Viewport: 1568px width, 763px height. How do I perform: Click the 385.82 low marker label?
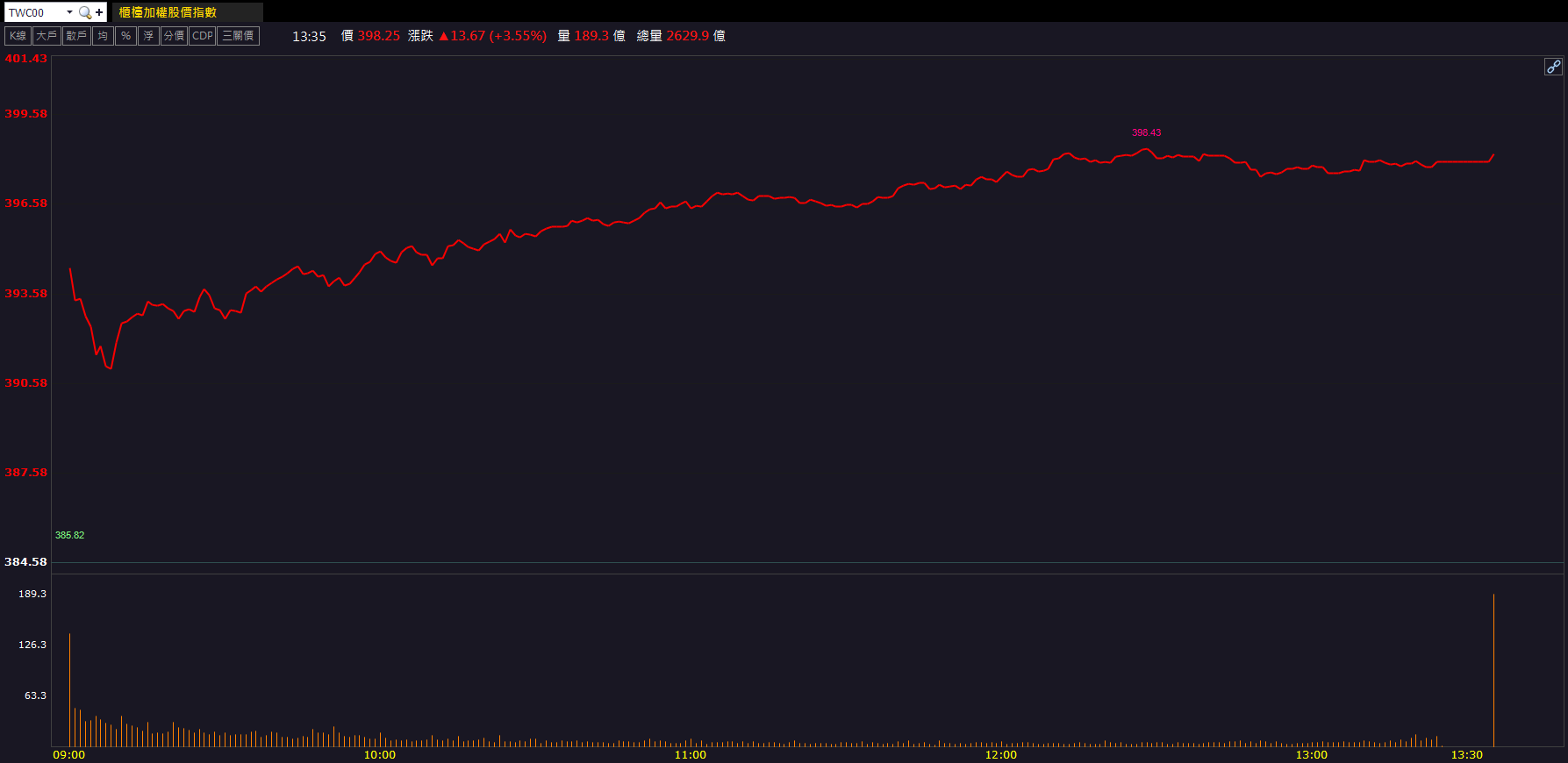click(69, 535)
